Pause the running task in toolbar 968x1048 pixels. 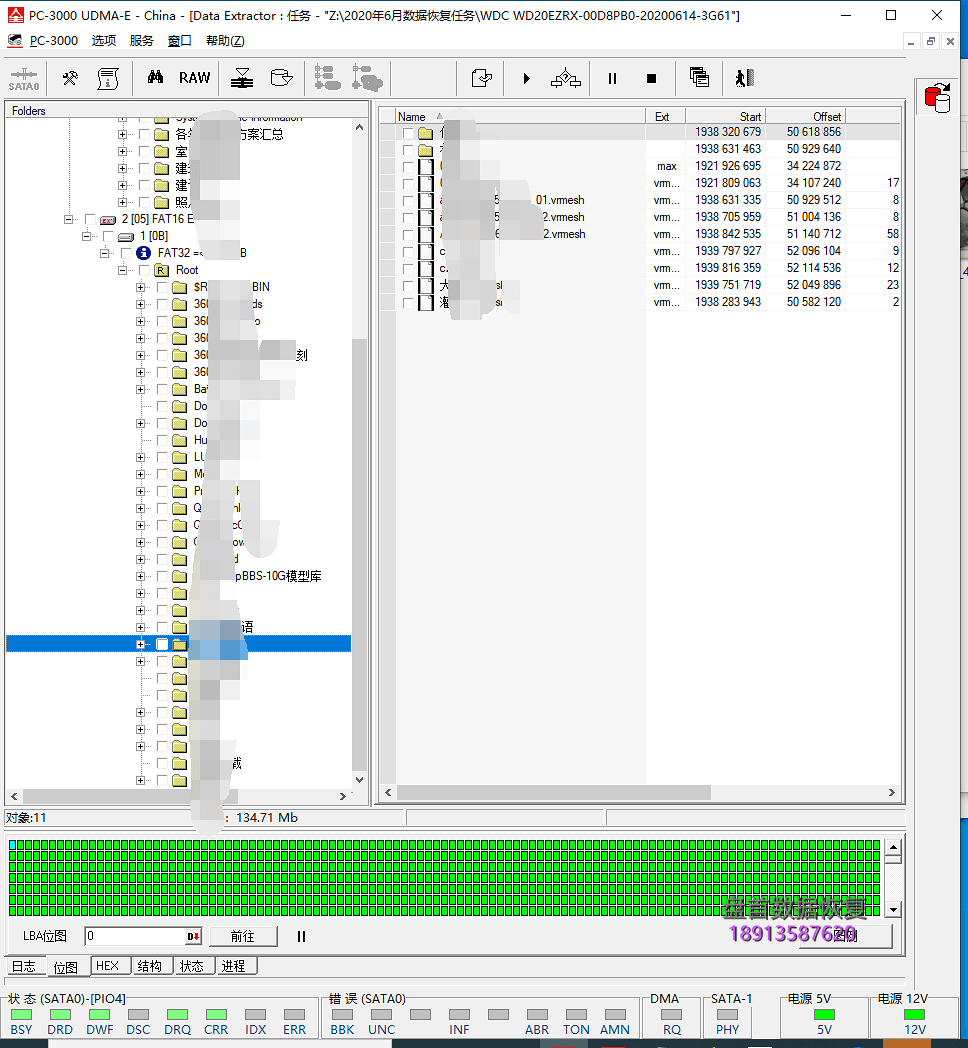click(x=612, y=78)
